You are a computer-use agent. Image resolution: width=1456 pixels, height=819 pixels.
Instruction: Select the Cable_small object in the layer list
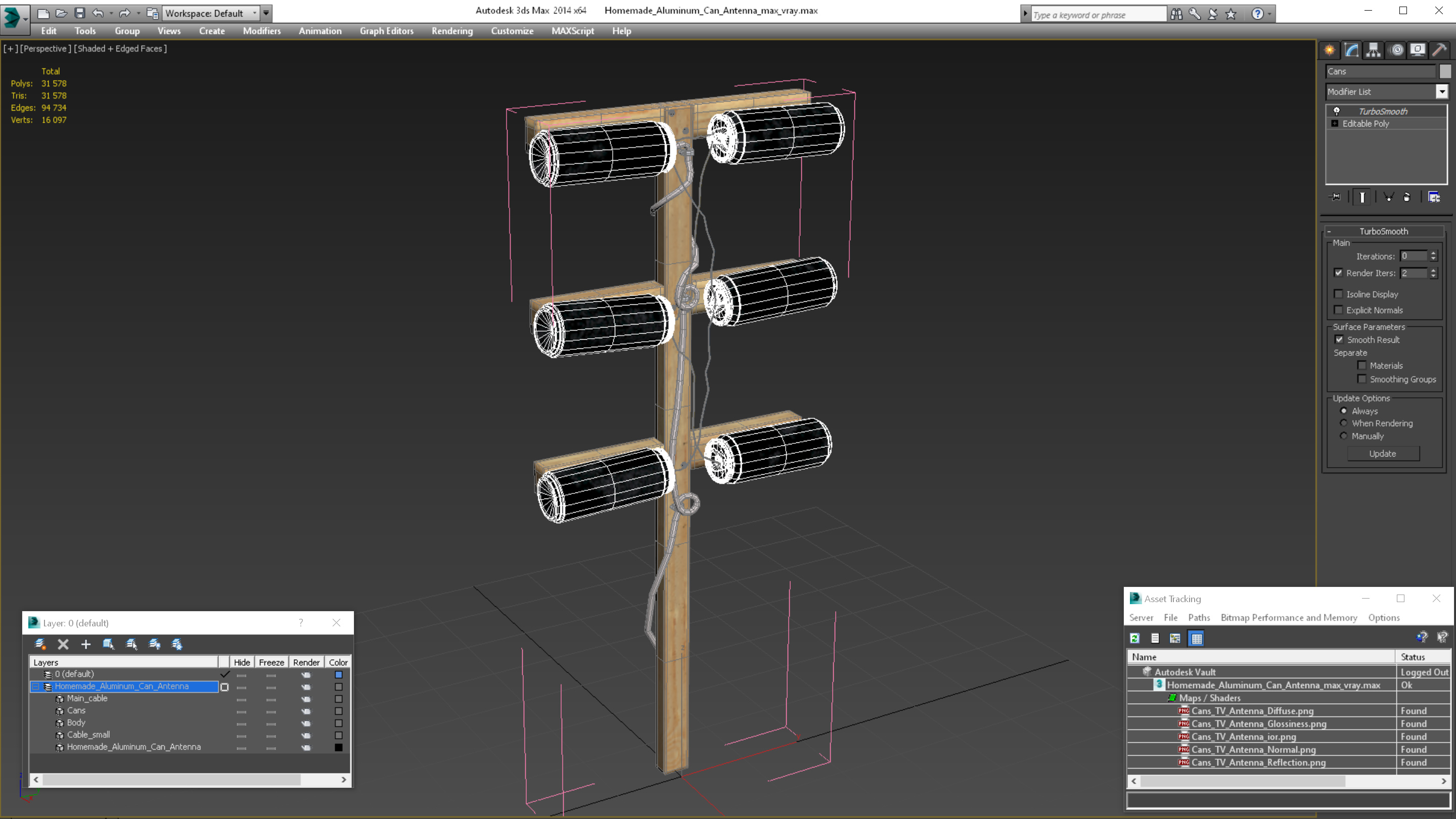coord(88,735)
